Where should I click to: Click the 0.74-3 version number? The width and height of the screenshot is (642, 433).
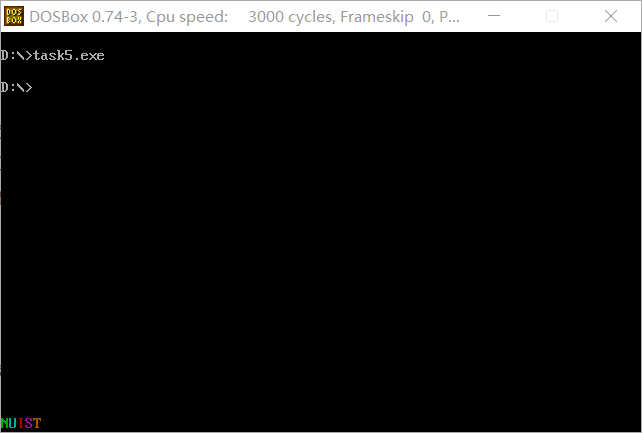coord(116,17)
